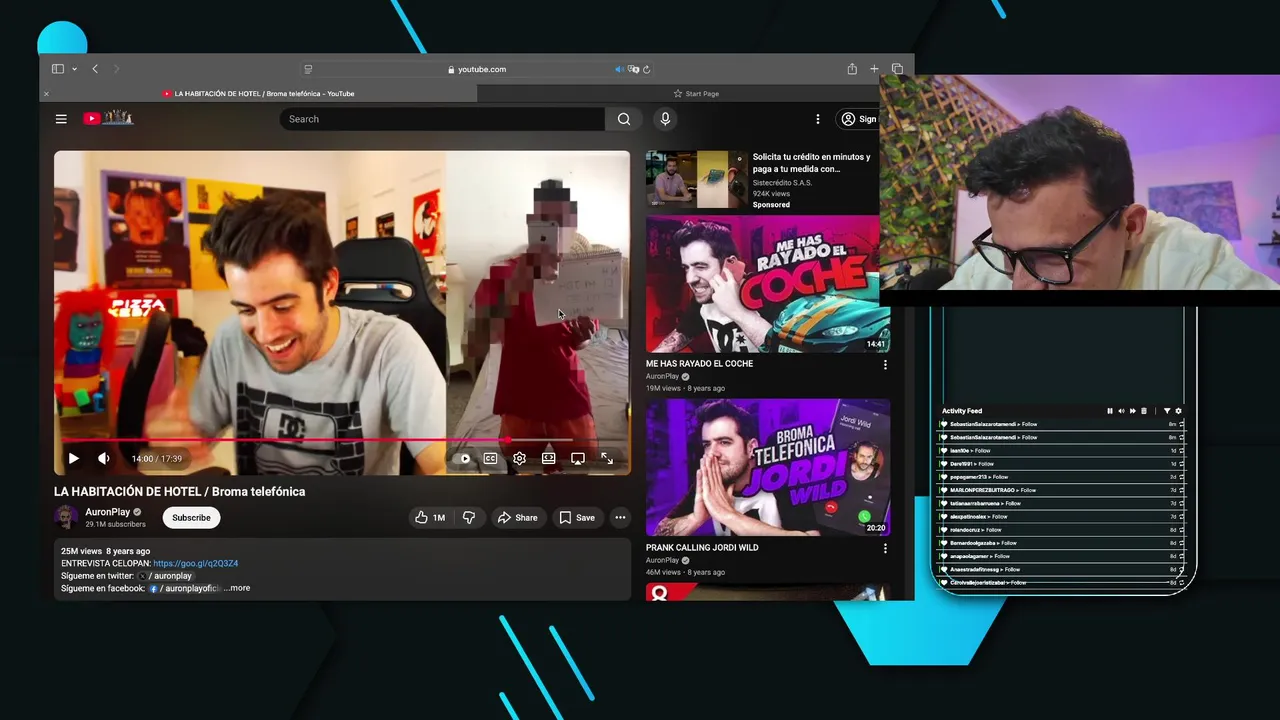Replay the MARLONPEREZBUITRAGO follow alert

click(1182, 490)
